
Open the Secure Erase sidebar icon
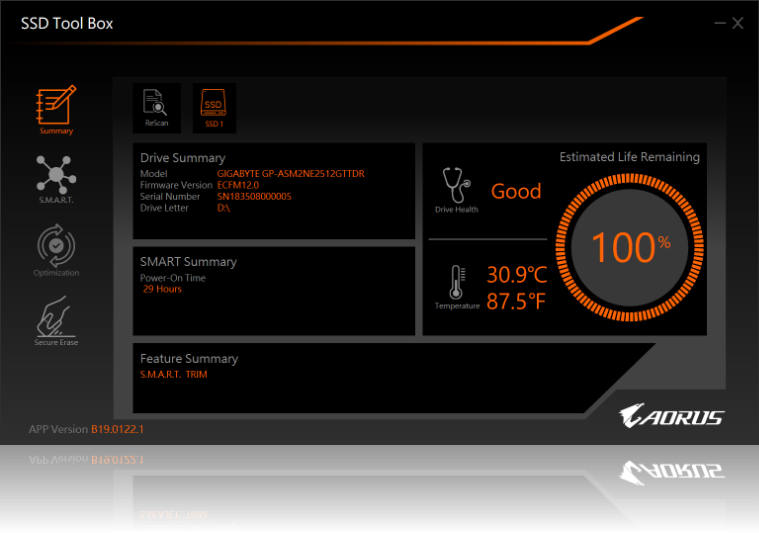click(56, 319)
